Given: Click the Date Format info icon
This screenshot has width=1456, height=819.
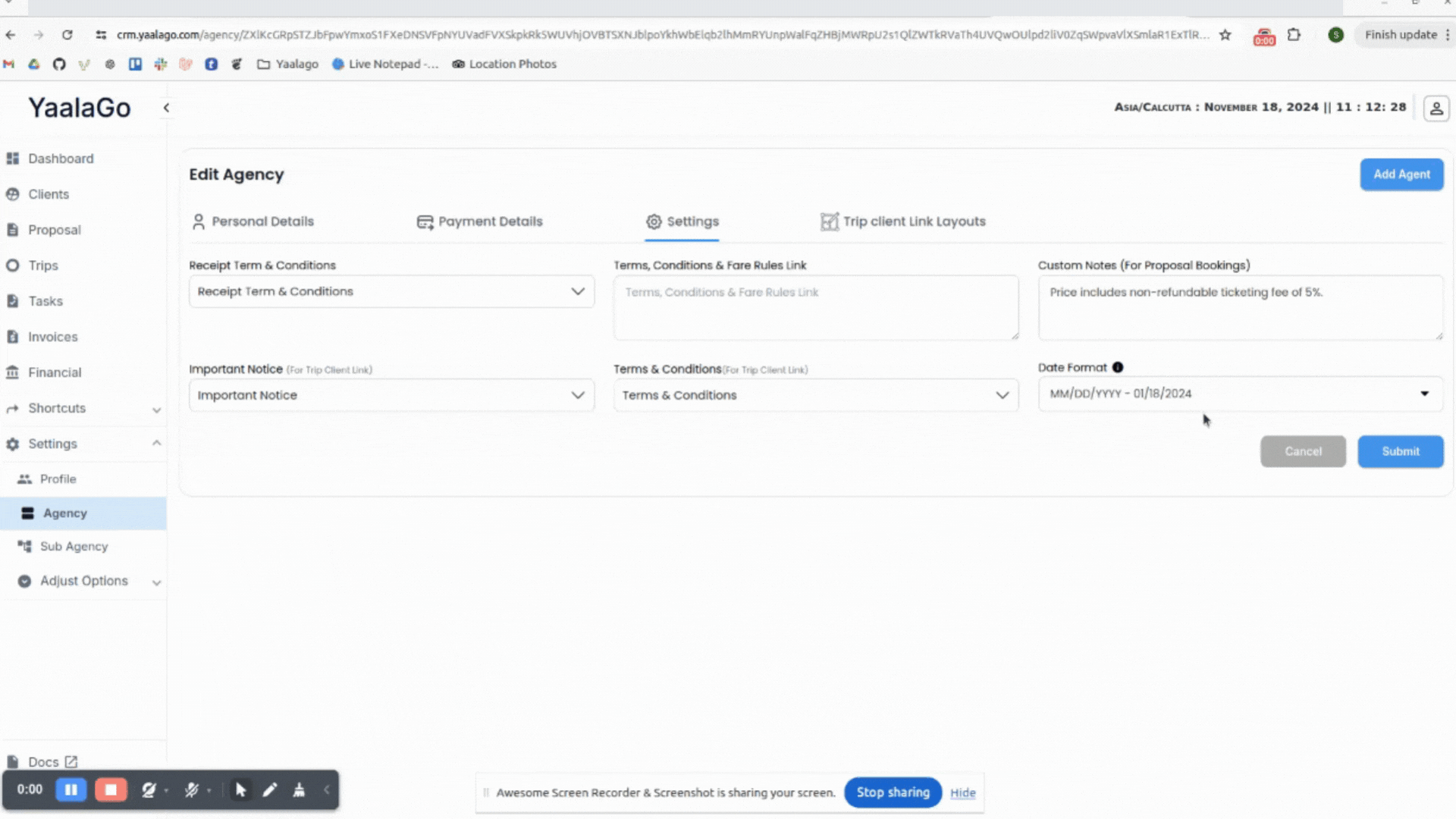Looking at the screenshot, I should coord(1118,367).
